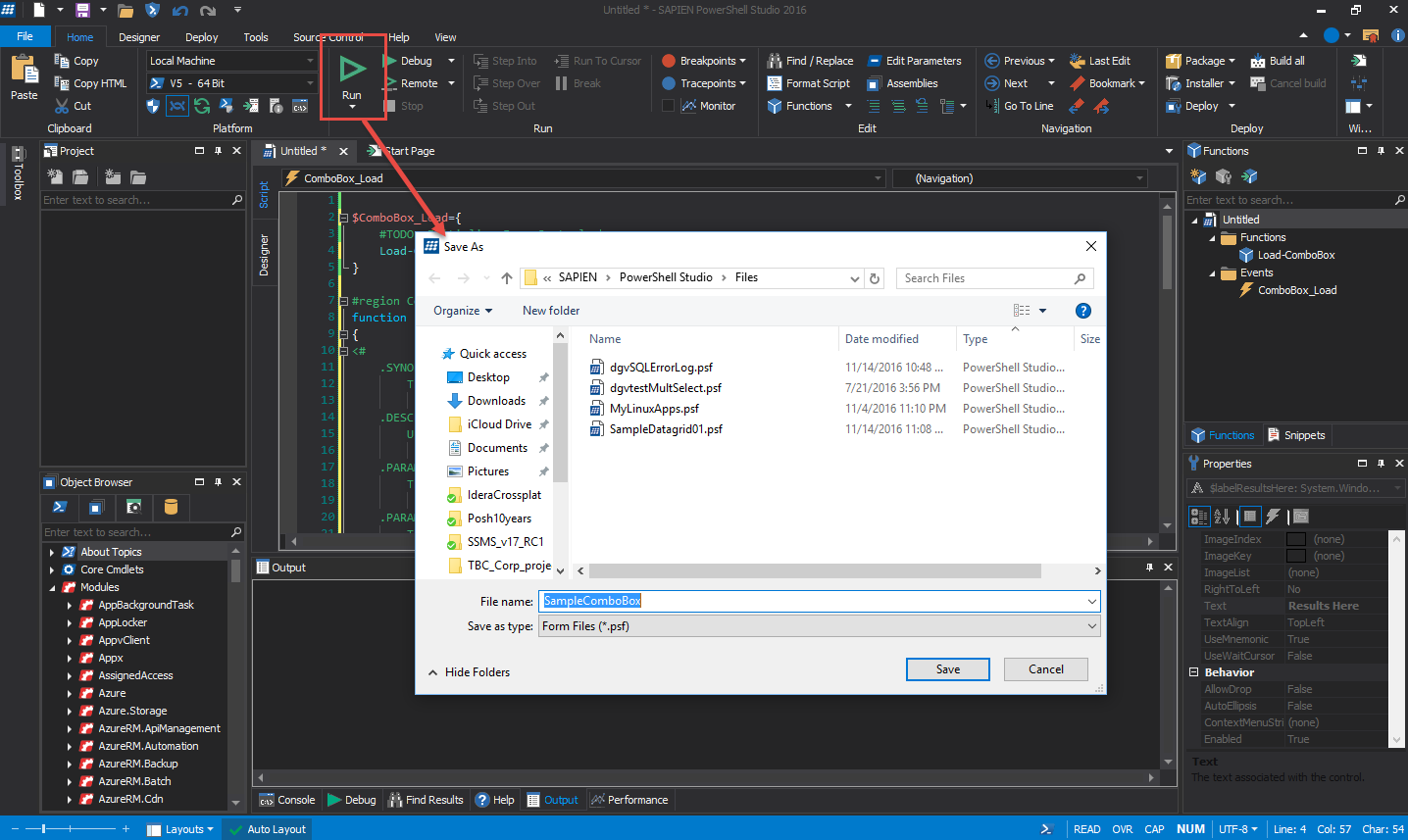Click the Find Results tab at the bottom
This screenshot has height=840, width=1408.
426,800
